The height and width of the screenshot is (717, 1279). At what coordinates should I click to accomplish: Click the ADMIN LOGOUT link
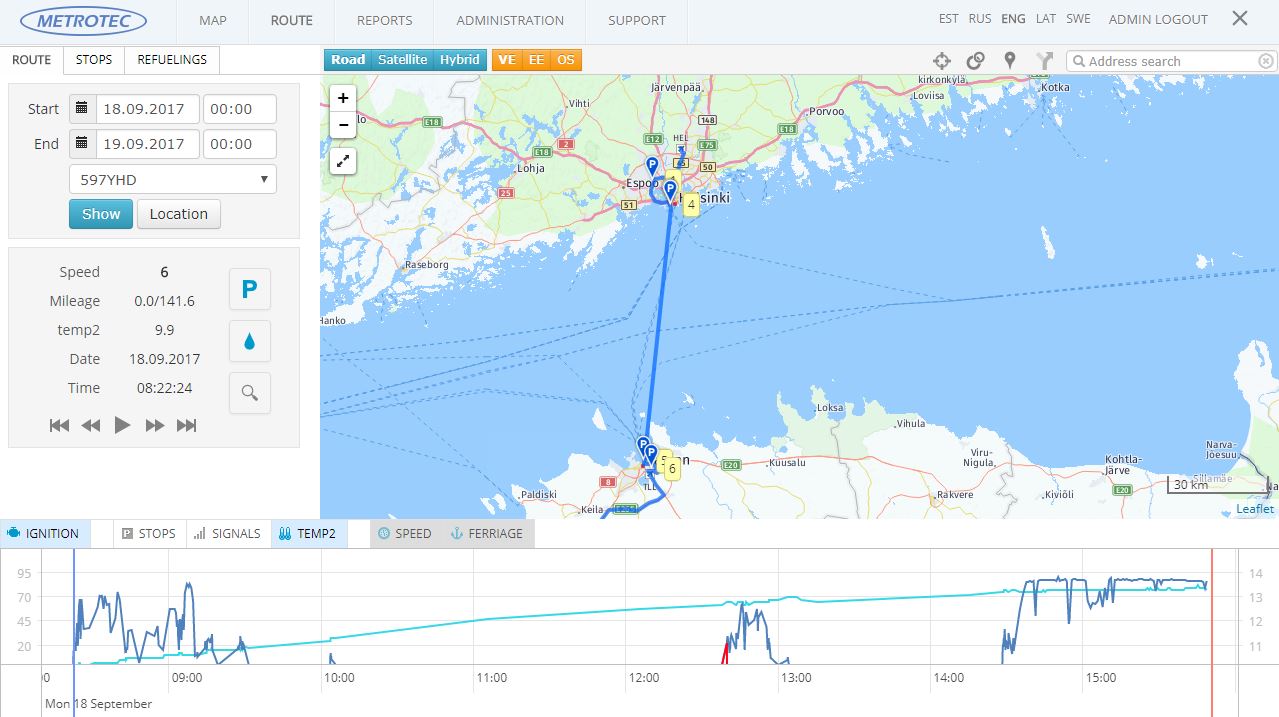coord(1158,20)
